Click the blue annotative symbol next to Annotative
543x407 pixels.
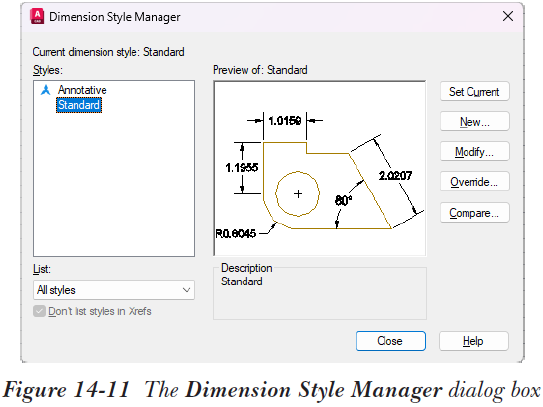click(x=46, y=90)
